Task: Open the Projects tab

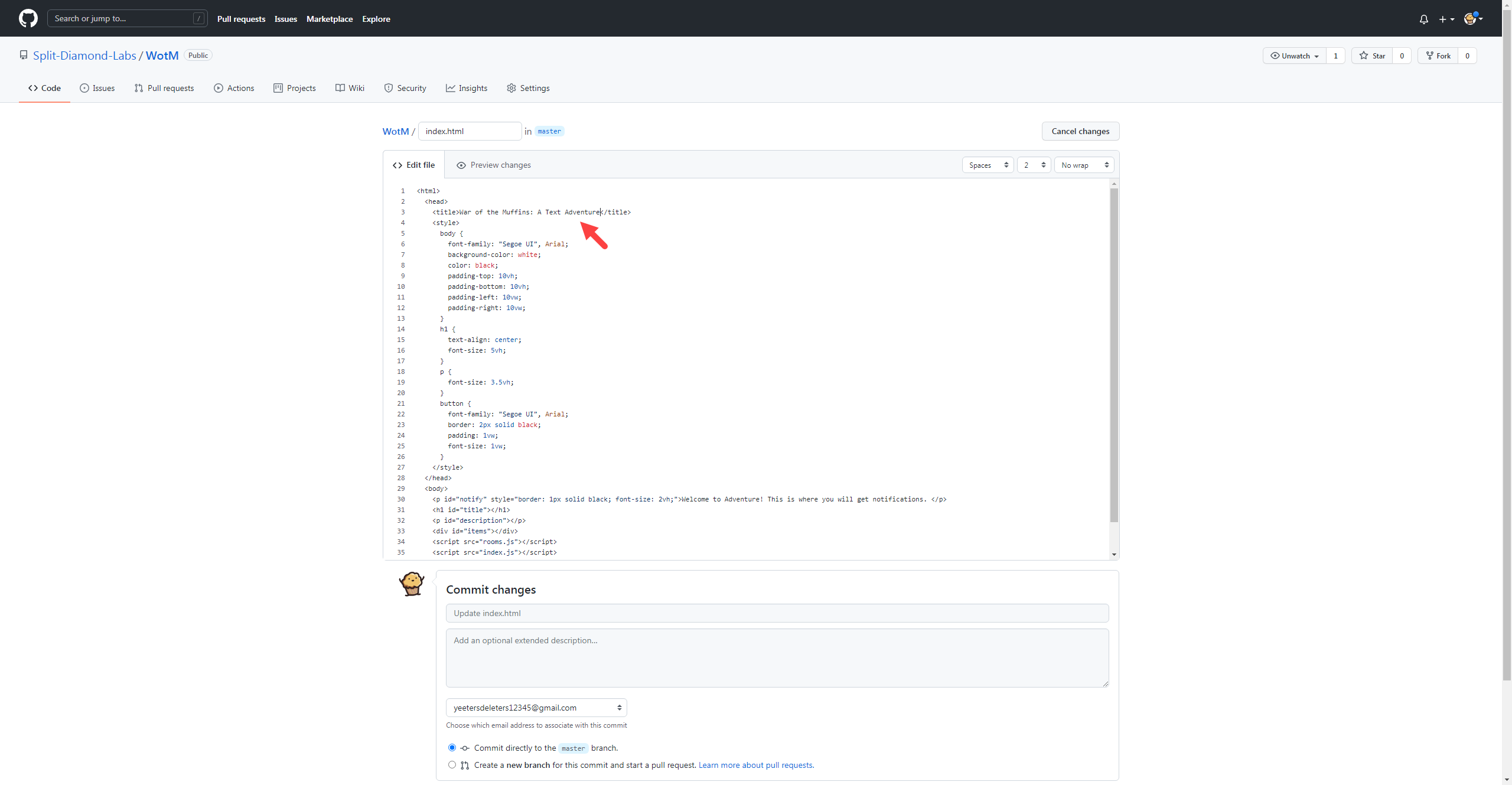Action: click(295, 88)
